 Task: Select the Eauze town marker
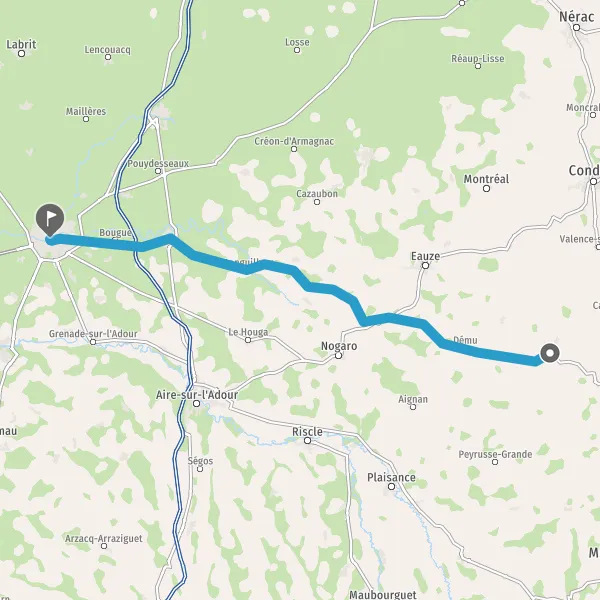click(425, 265)
